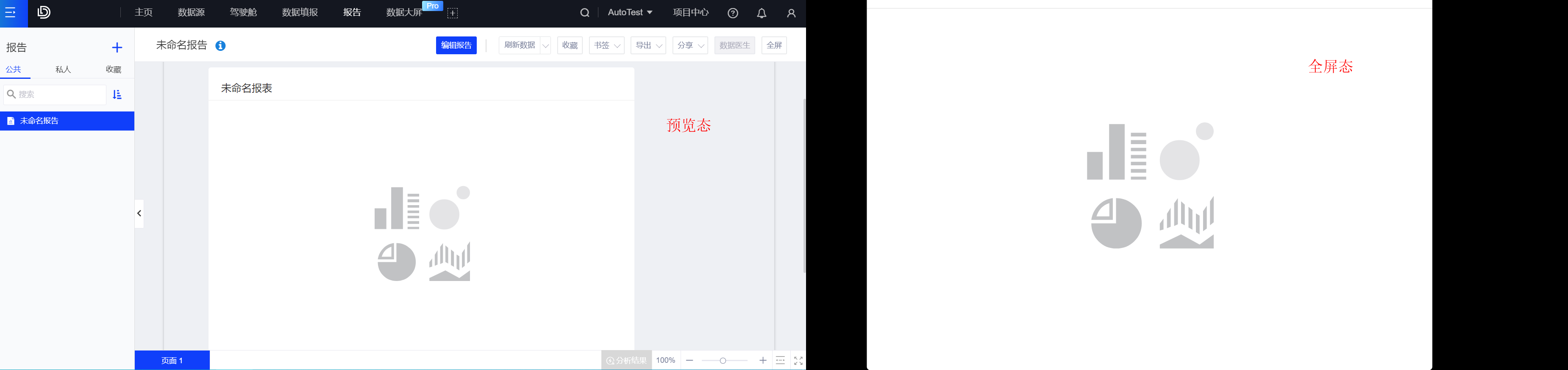Click the chart placeholder in the preview canvas
The image size is (1568, 370).
423,234
